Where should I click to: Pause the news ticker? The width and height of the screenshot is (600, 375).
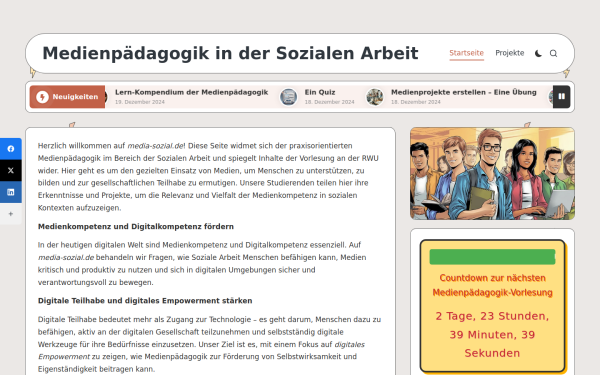(x=561, y=97)
